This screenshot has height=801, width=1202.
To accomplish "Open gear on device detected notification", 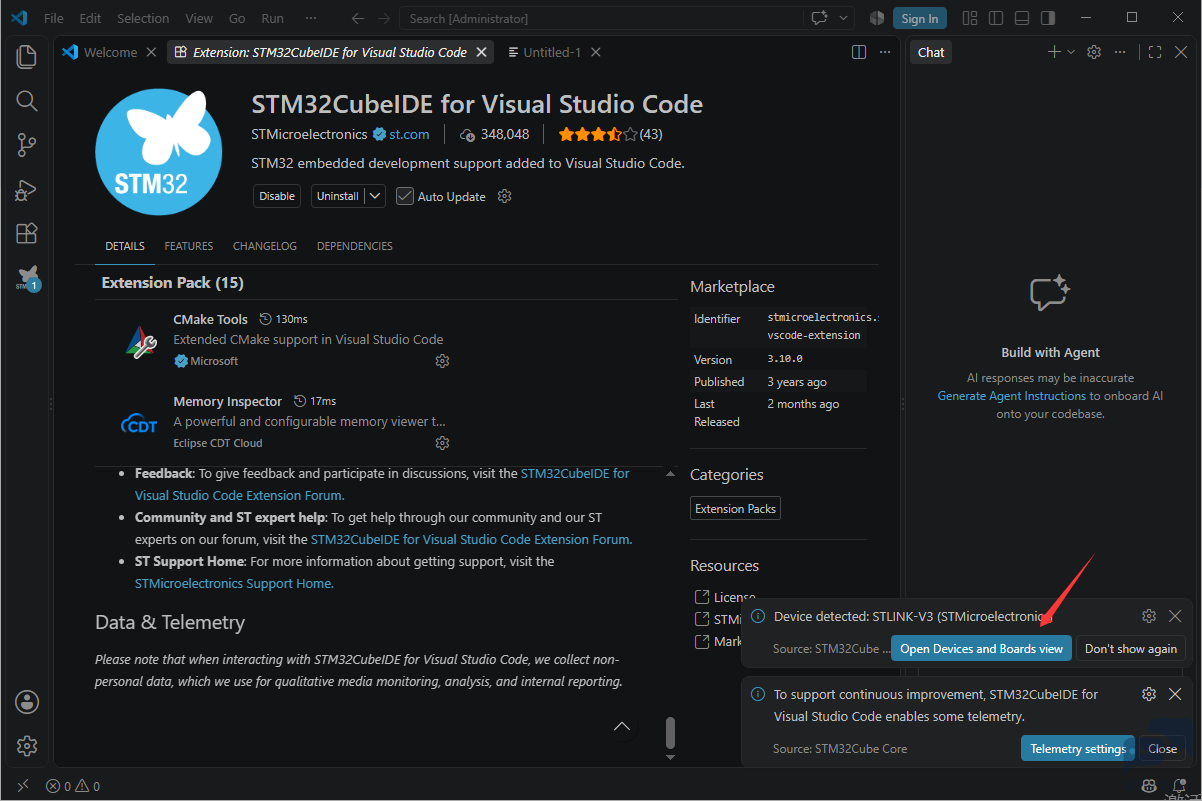I will 1149,616.
